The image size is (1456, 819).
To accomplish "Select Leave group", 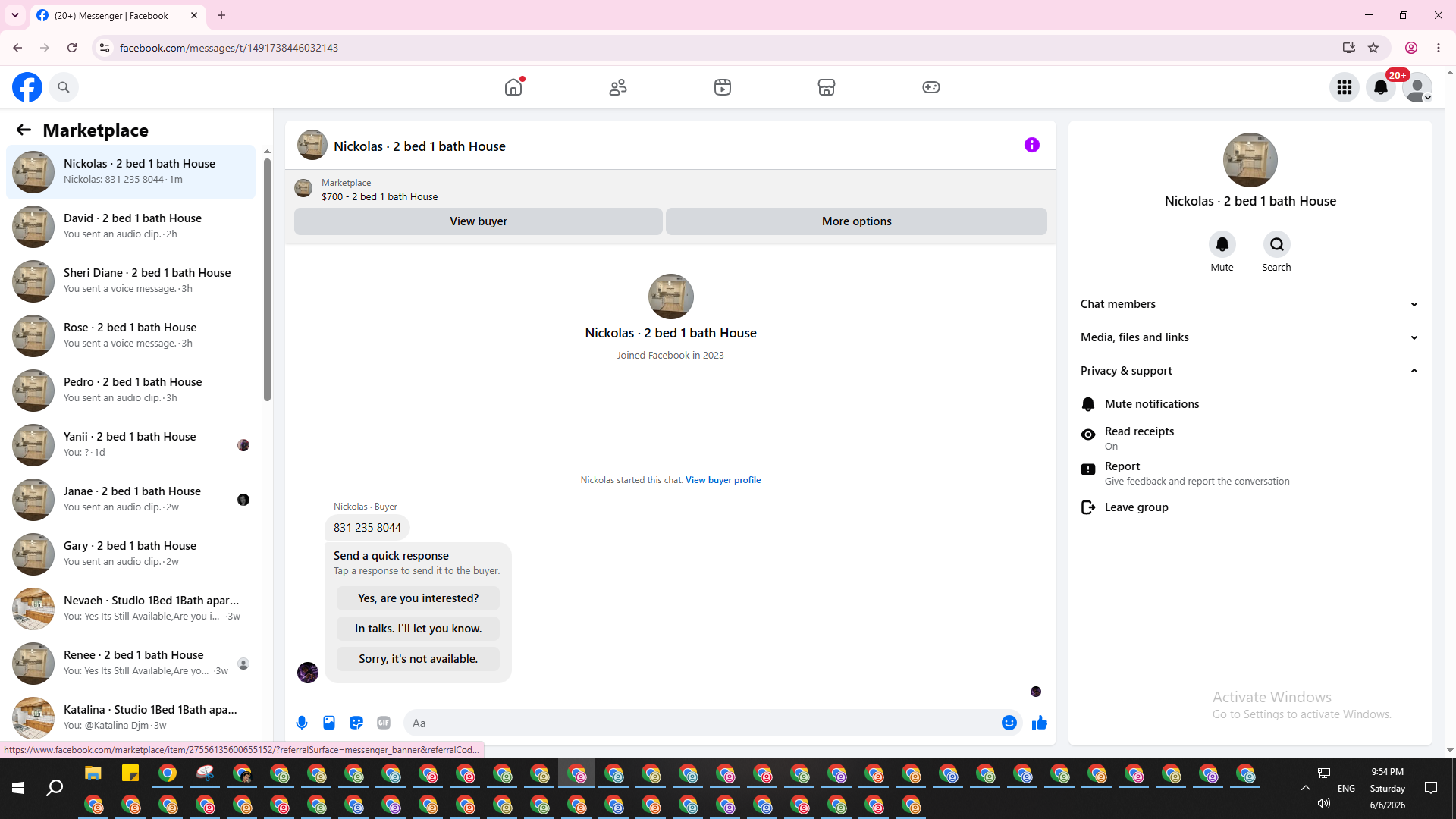I will 1250,507.
